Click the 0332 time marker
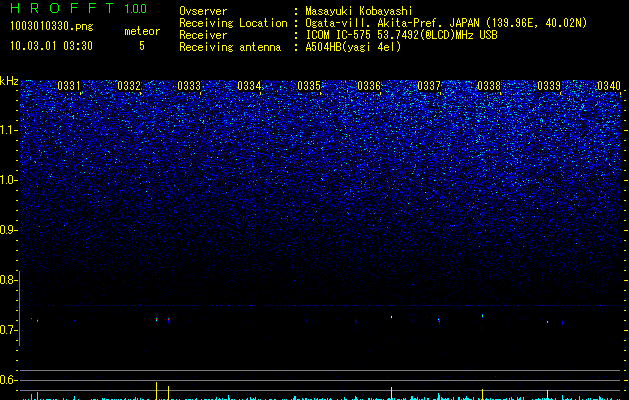Screen dimensions: 629x400 click(x=129, y=86)
